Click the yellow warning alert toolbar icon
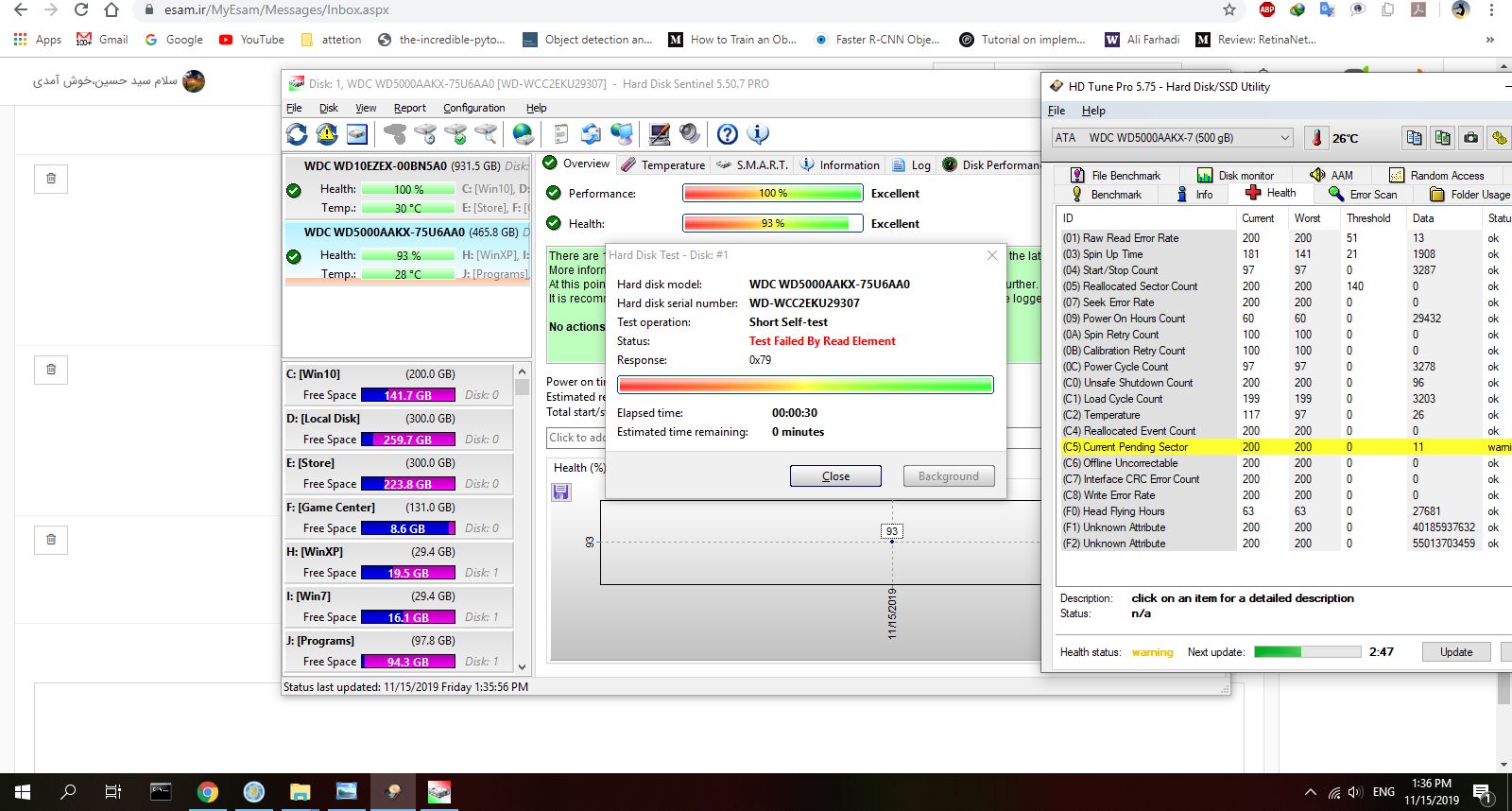1512x811 pixels. click(x=327, y=134)
